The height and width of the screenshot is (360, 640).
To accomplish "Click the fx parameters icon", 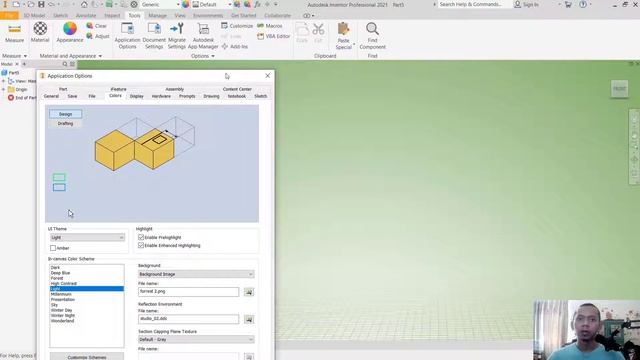I will click(x=257, y=4).
